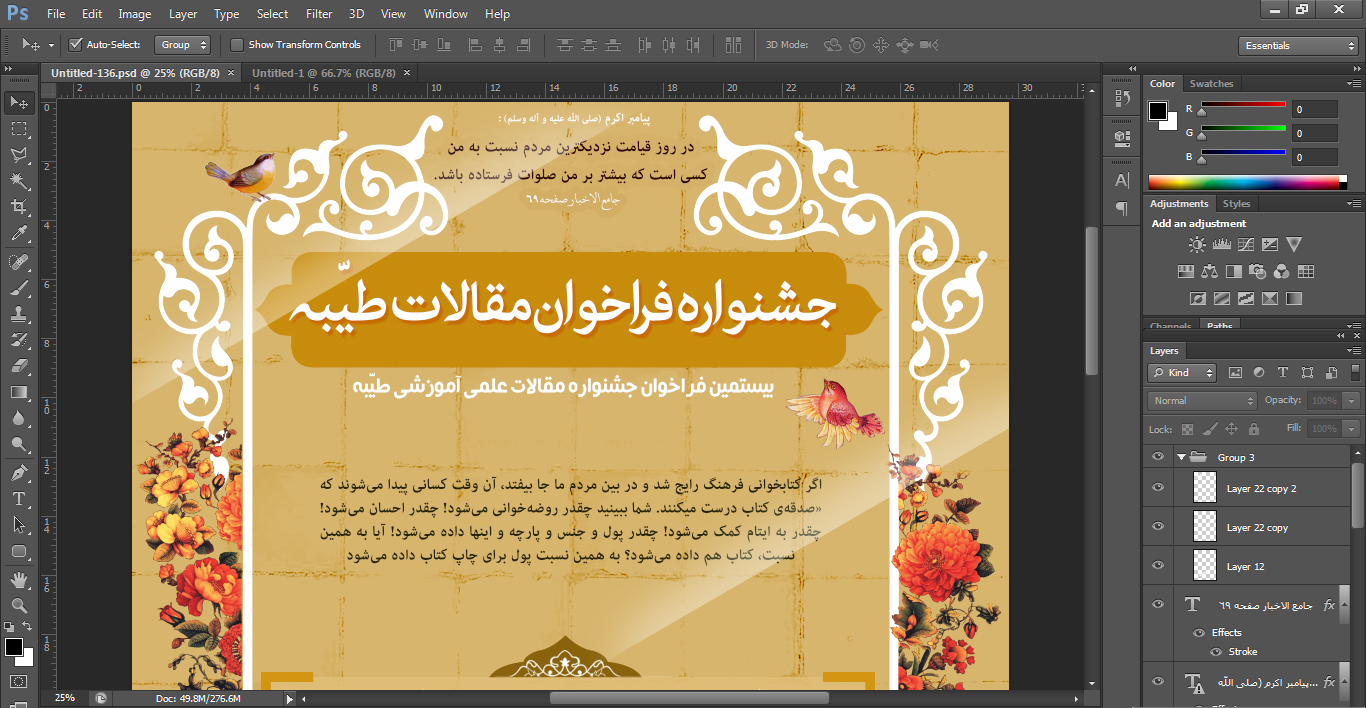This screenshot has height=708, width=1366.
Task: Select the Crop tool
Action: (18, 207)
